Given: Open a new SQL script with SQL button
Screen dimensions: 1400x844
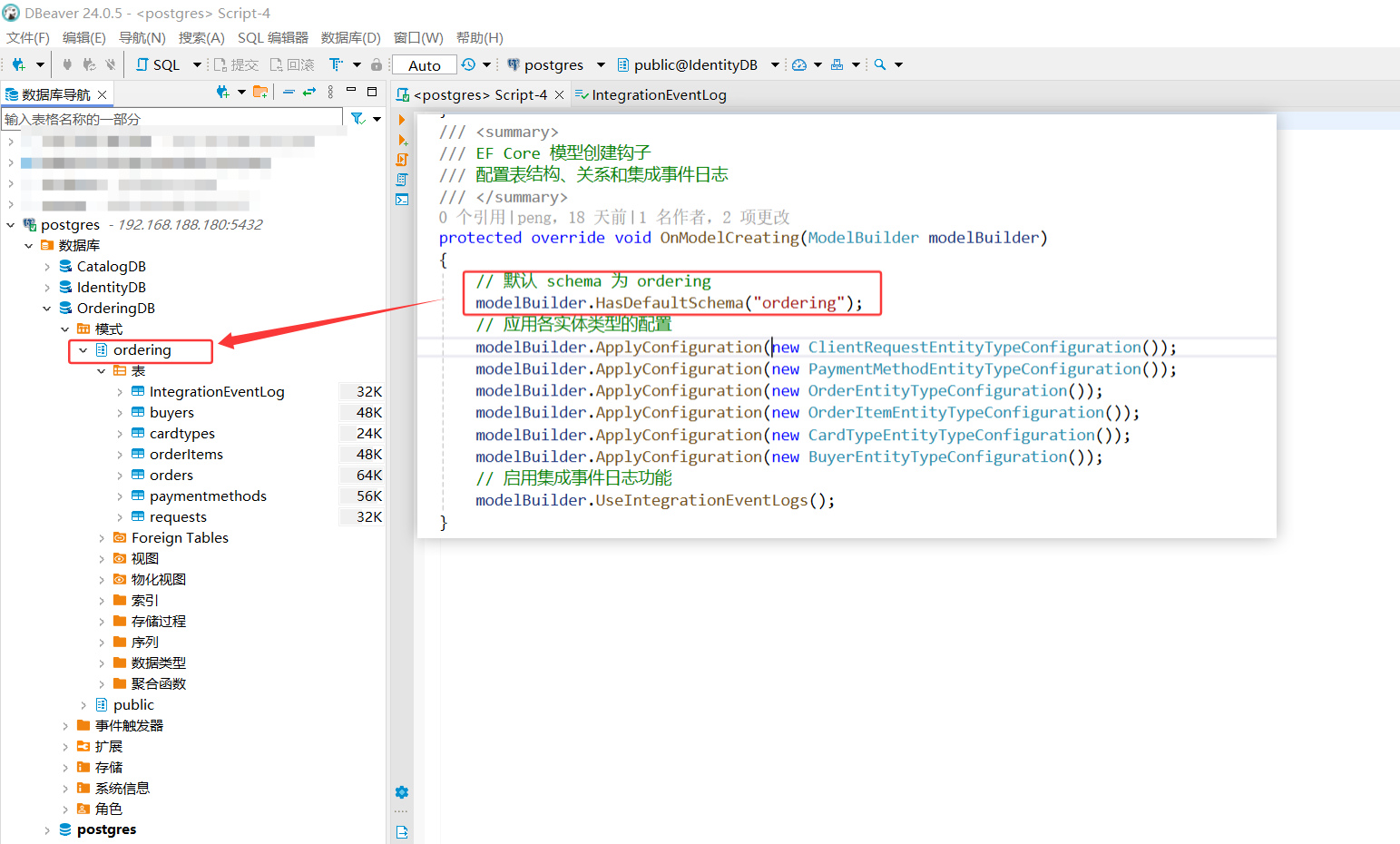Looking at the screenshot, I should tap(158, 64).
